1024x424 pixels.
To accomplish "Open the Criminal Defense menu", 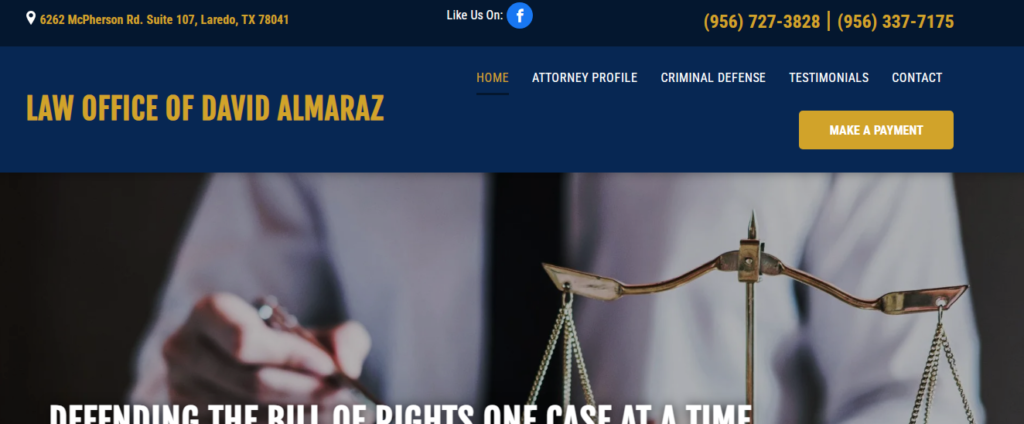I will [x=713, y=78].
